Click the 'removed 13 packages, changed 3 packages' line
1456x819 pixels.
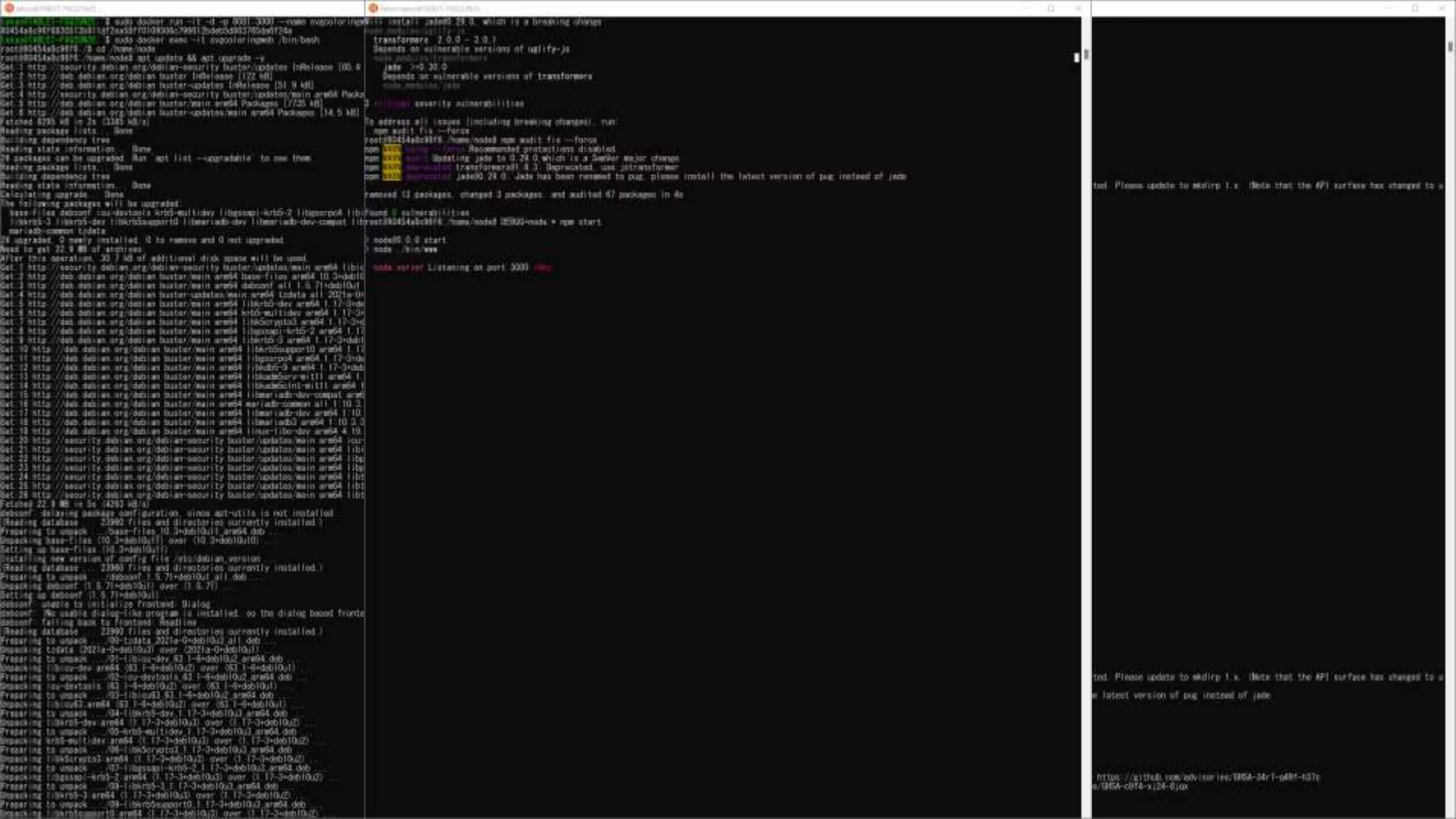(x=524, y=194)
